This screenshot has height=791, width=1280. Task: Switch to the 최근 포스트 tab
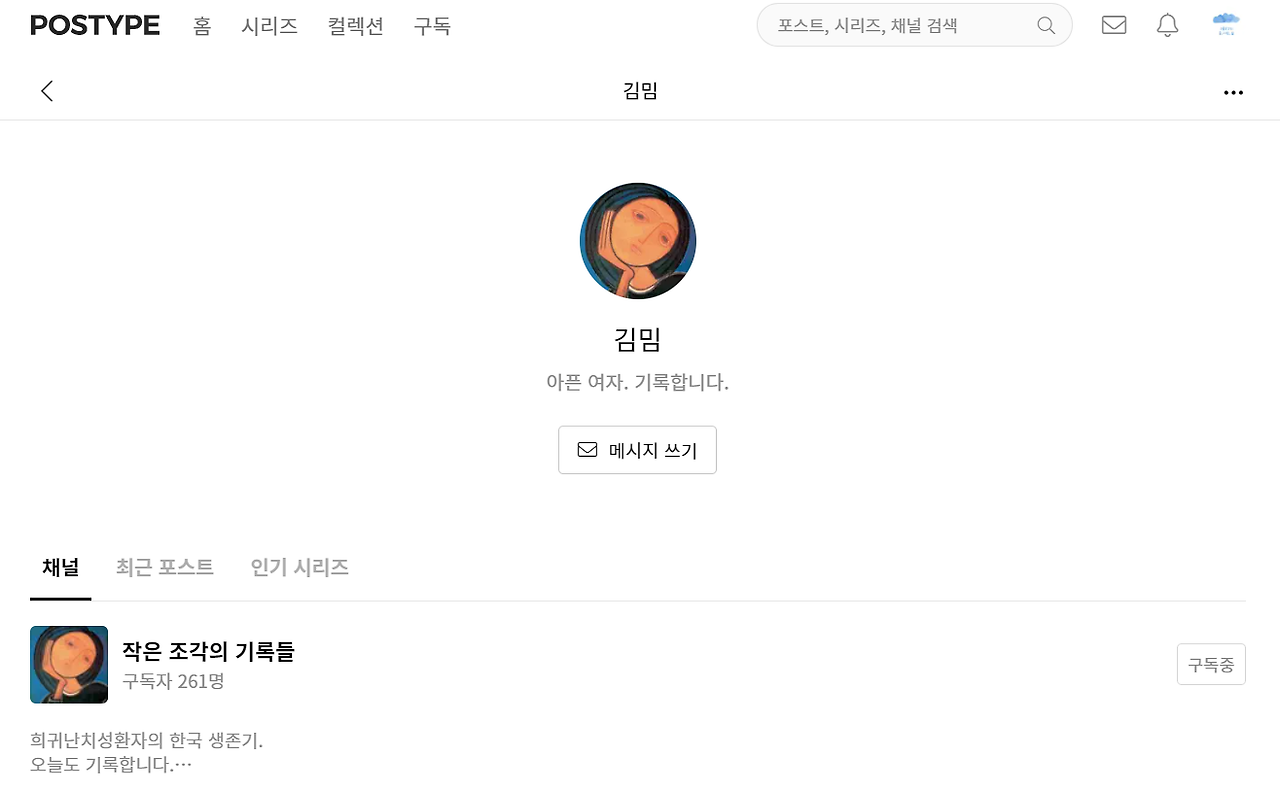[x=165, y=567]
